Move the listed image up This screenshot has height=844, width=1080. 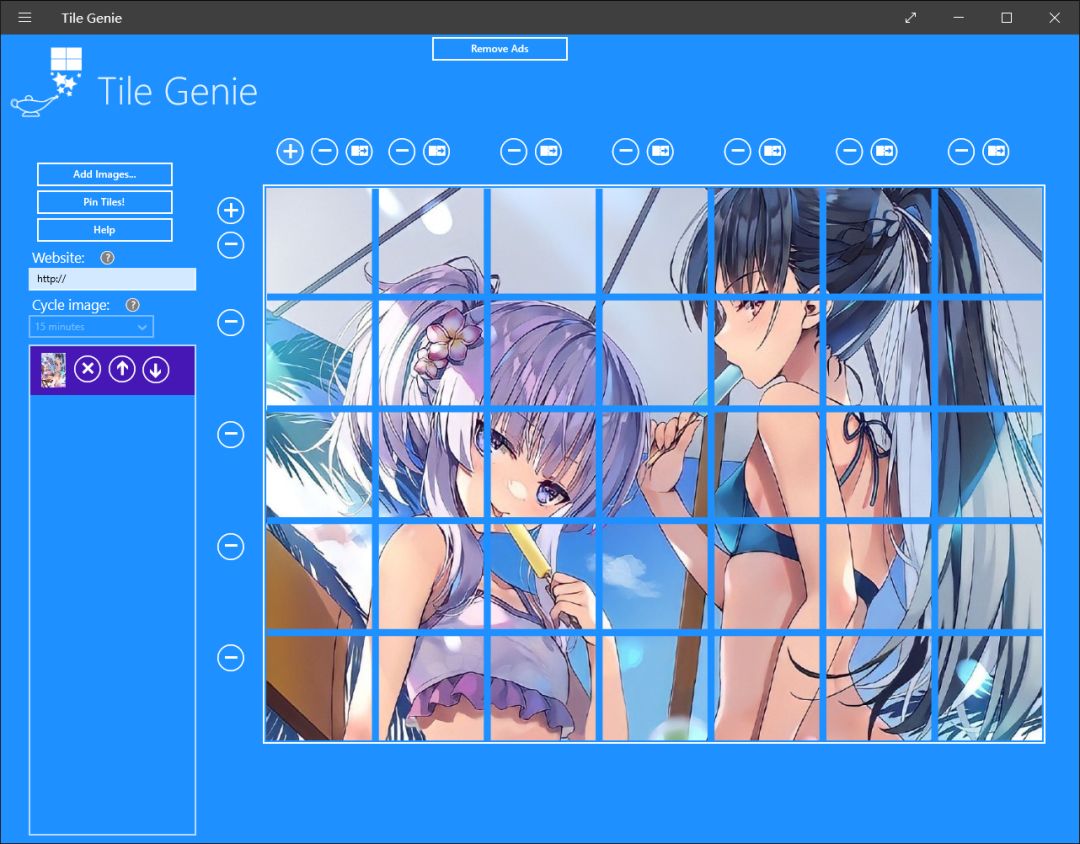[x=122, y=369]
